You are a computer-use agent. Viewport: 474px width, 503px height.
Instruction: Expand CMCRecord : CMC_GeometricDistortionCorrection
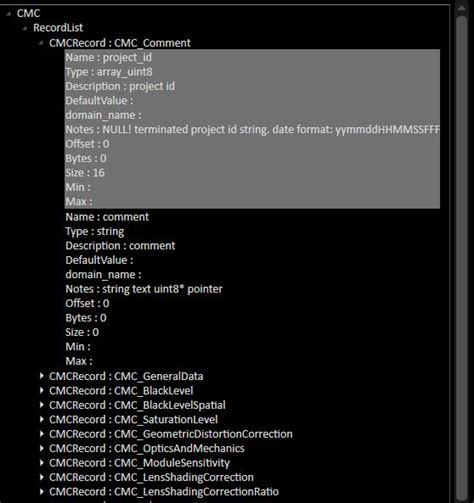[x=41, y=434]
